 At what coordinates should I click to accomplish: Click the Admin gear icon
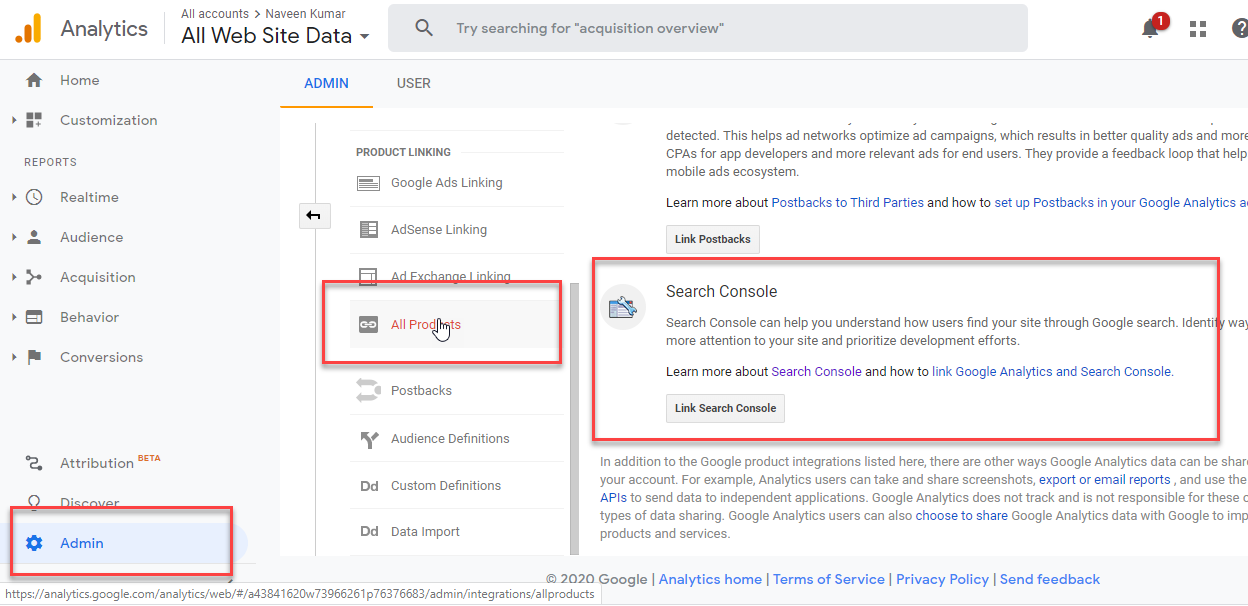(34, 543)
